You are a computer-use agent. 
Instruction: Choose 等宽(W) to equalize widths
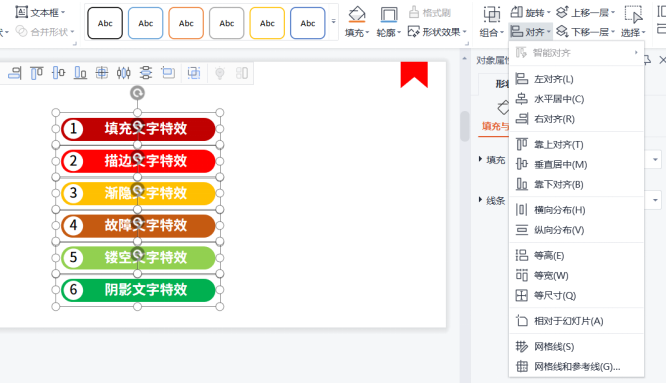pyautogui.click(x=576, y=276)
